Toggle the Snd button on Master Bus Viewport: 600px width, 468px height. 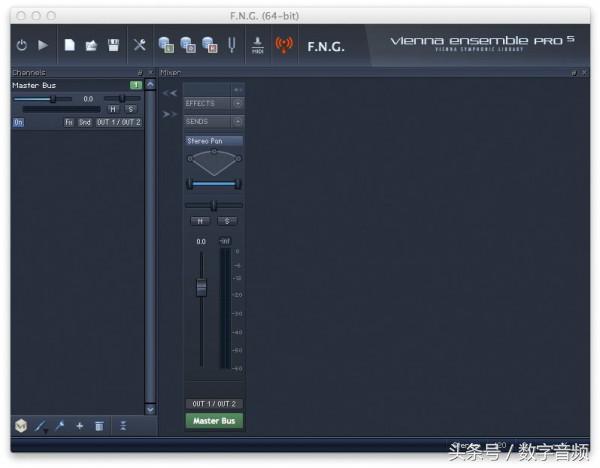(85, 122)
